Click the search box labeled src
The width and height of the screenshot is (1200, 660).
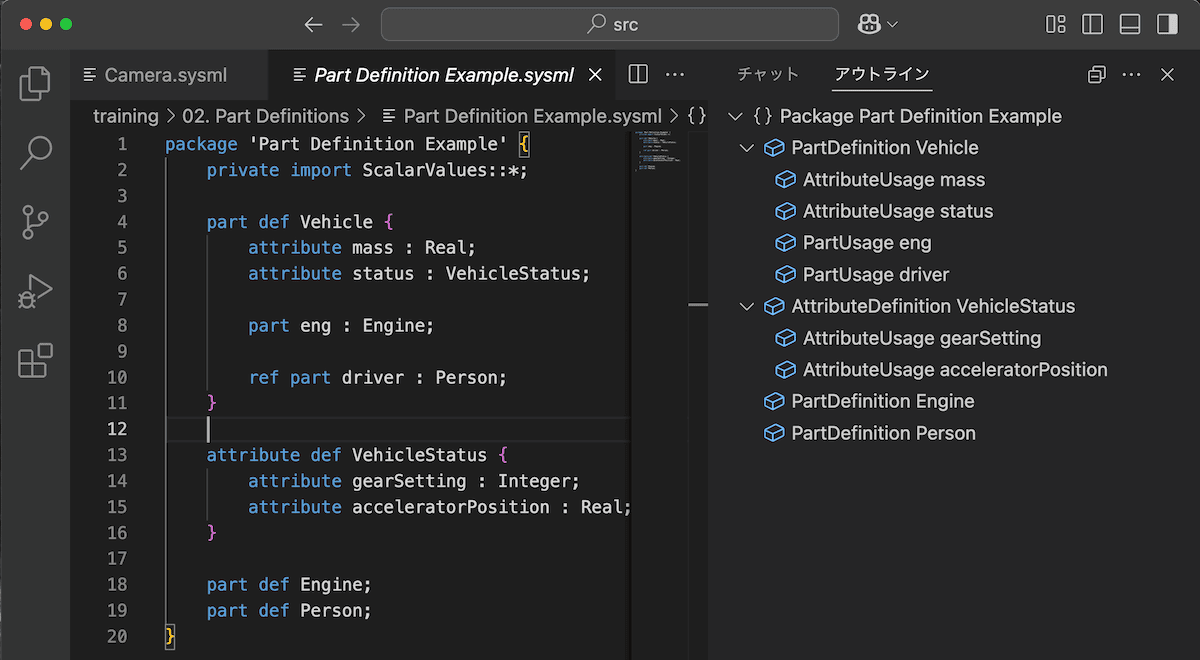point(610,24)
